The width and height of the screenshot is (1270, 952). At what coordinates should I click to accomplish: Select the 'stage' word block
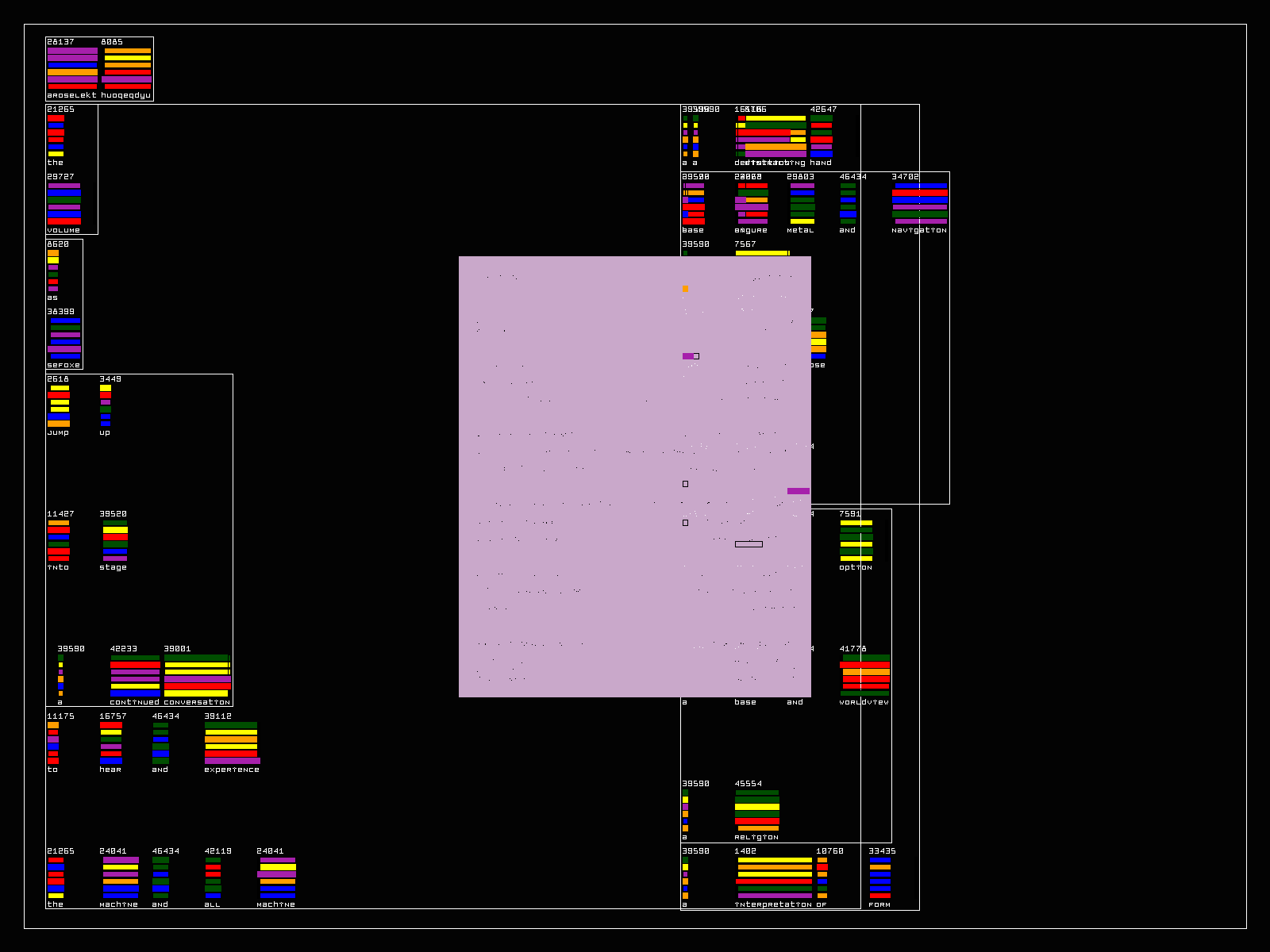coord(115,541)
